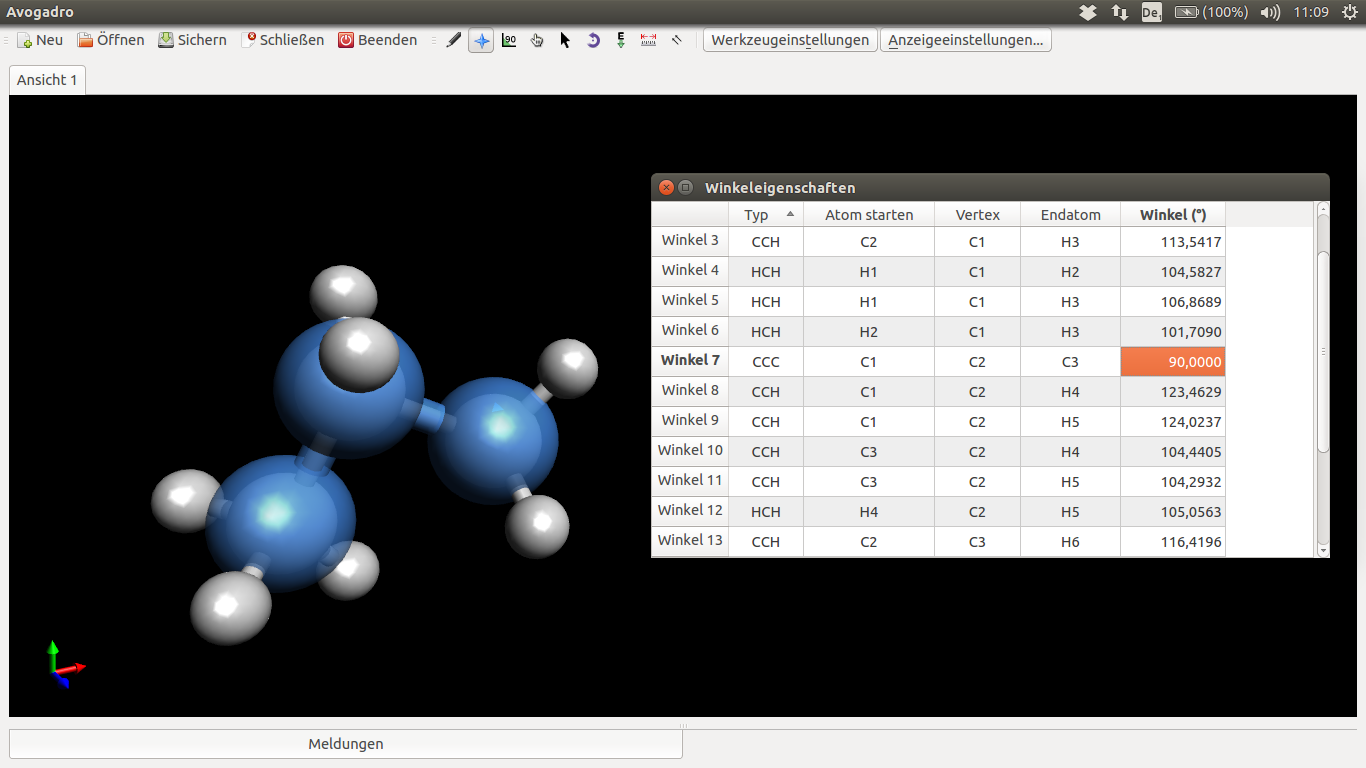The width and height of the screenshot is (1366, 768).
Task: Select the Winkel 12 row header
Action: pos(690,511)
